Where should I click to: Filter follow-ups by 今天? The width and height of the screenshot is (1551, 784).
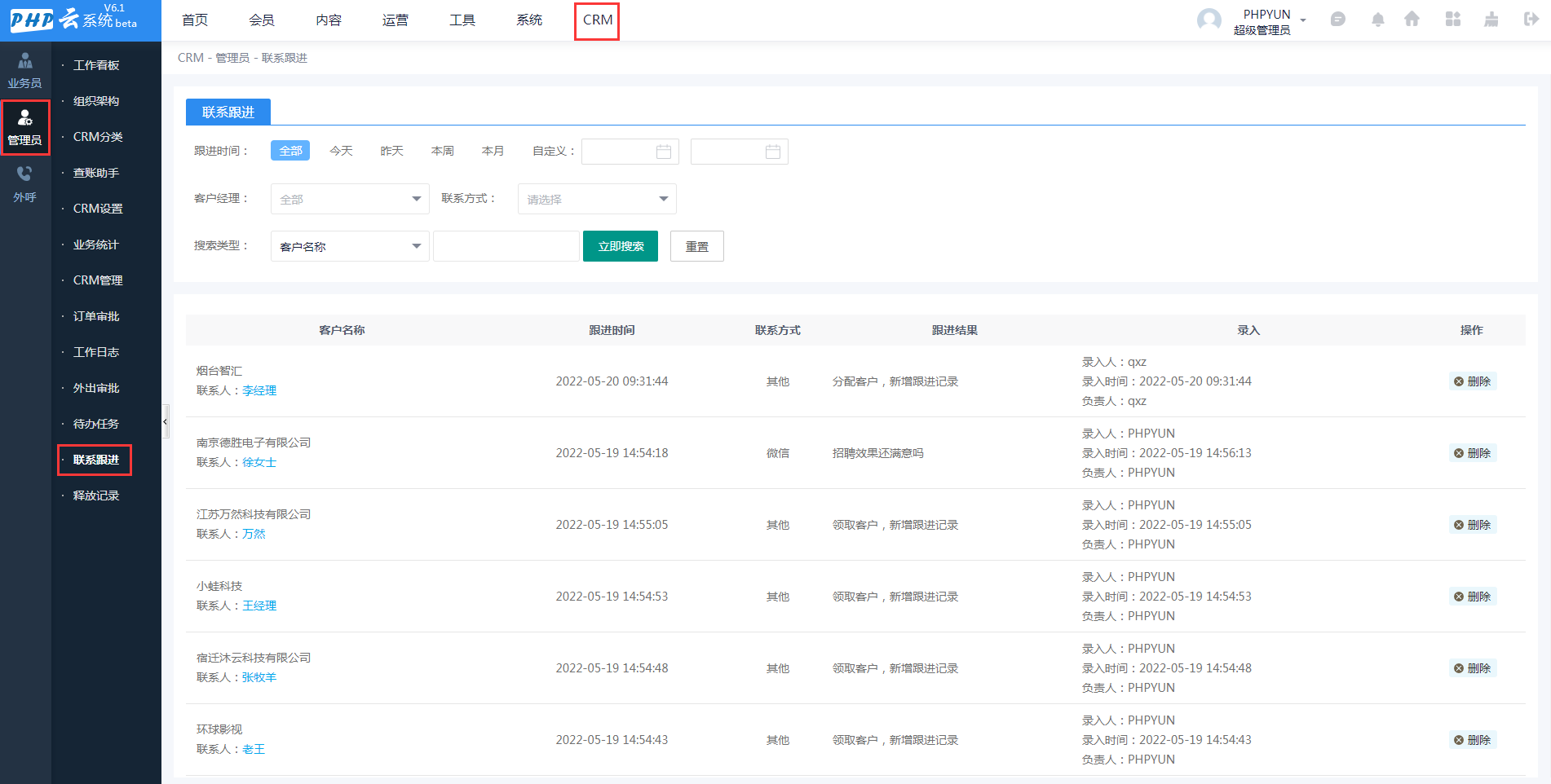(341, 151)
